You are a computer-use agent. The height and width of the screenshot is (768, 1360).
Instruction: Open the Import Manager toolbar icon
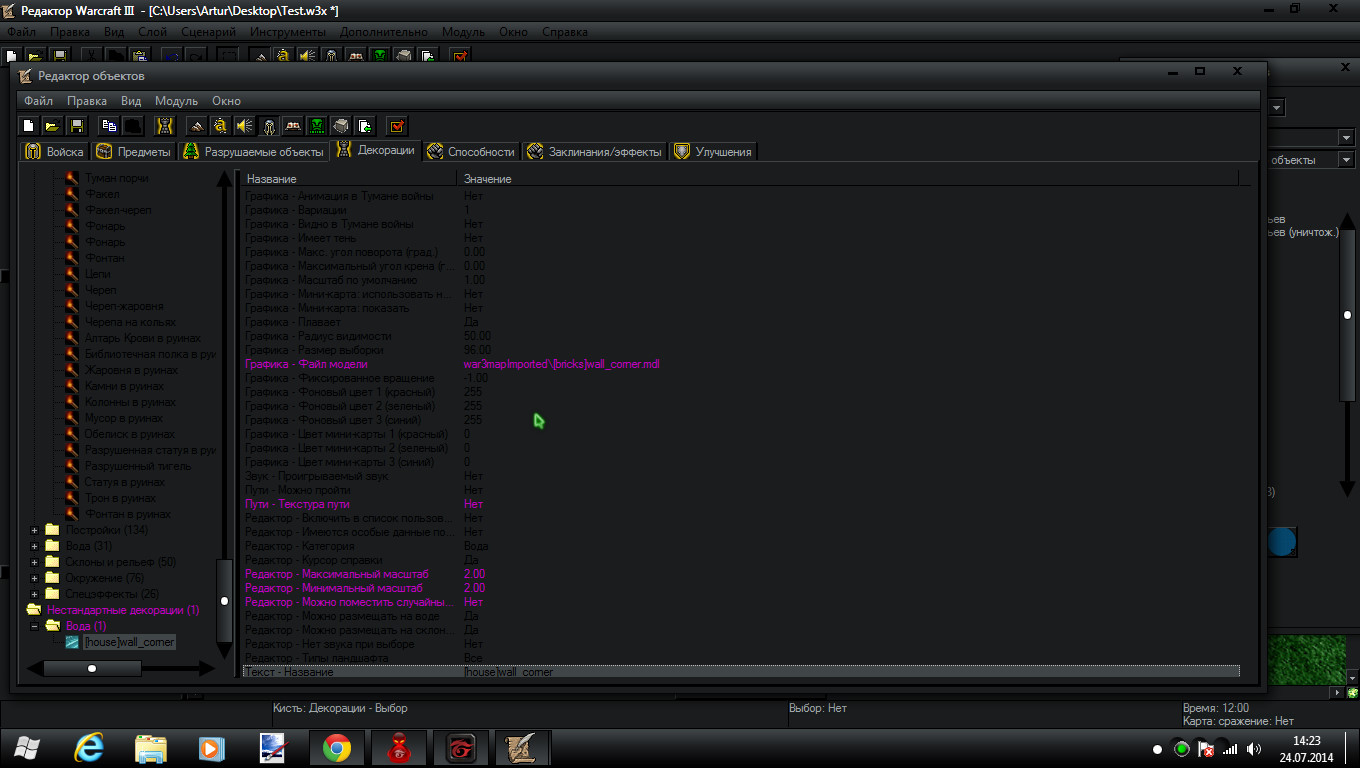pos(364,126)
